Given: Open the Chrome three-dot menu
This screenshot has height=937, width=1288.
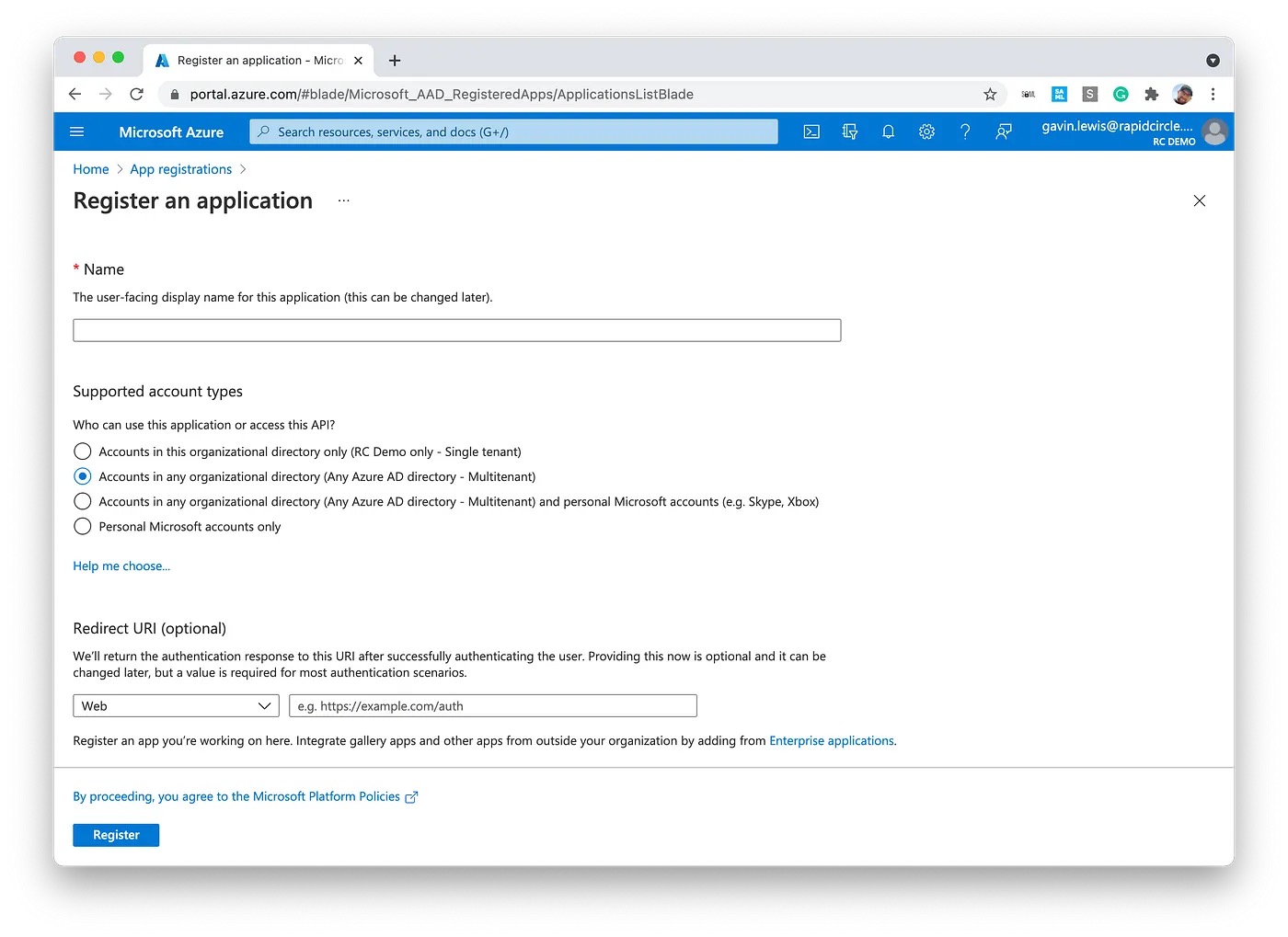Looking at the screenshot, I should [x=1213, y=94].
